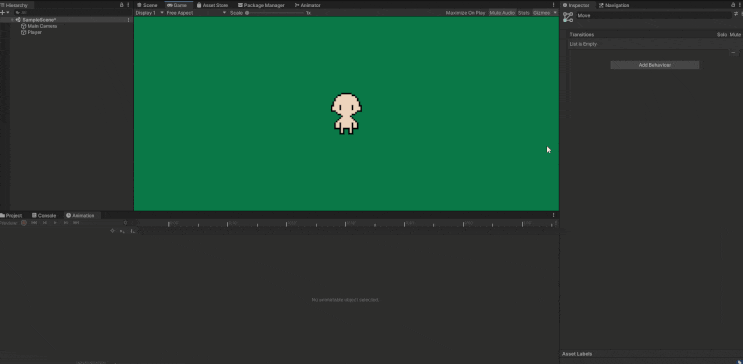Click the Mute column label

click(x=735, y=35)
